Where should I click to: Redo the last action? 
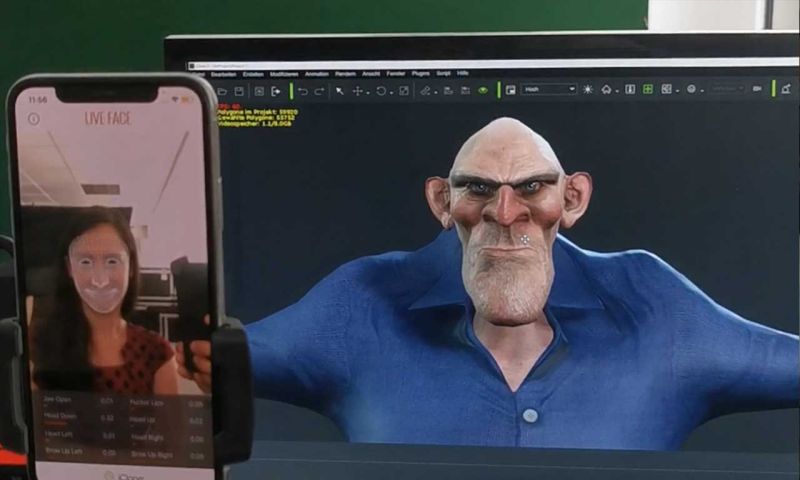point(320,91)
